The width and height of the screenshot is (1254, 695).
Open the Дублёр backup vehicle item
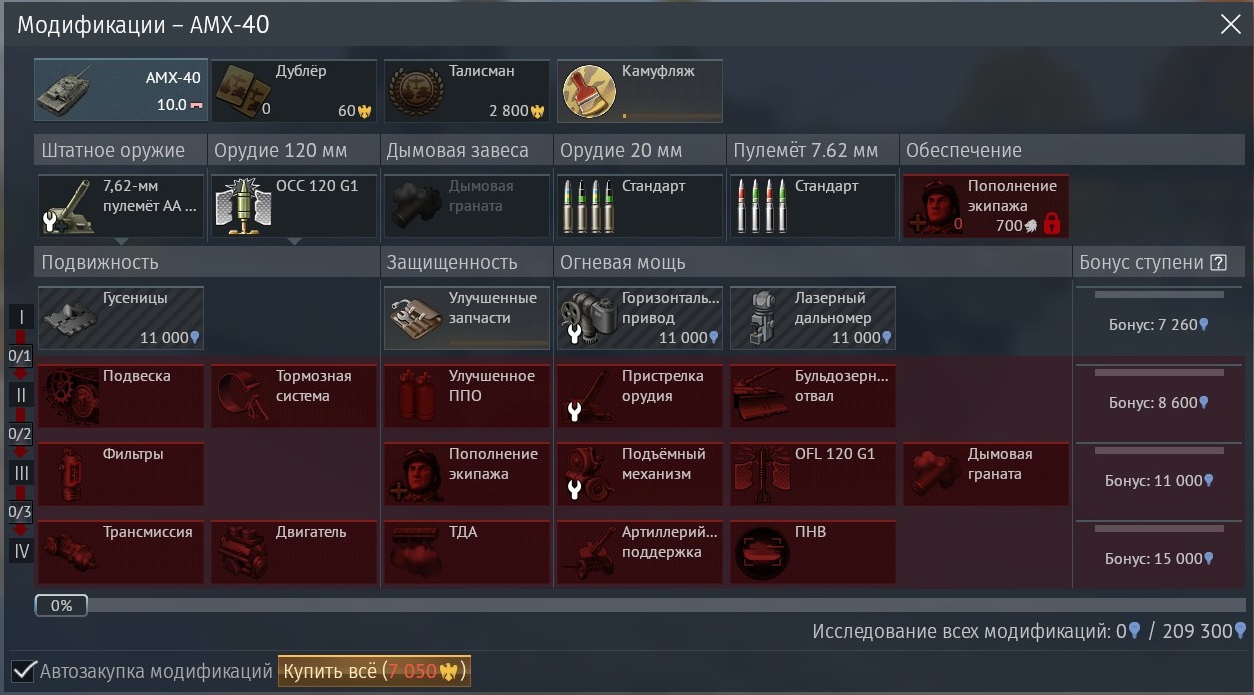tap(293, 90)
